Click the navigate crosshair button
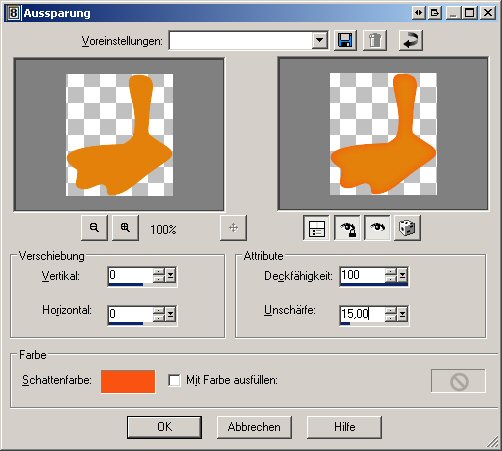Viewport: 502px width, 451px height. coord(233,228)
